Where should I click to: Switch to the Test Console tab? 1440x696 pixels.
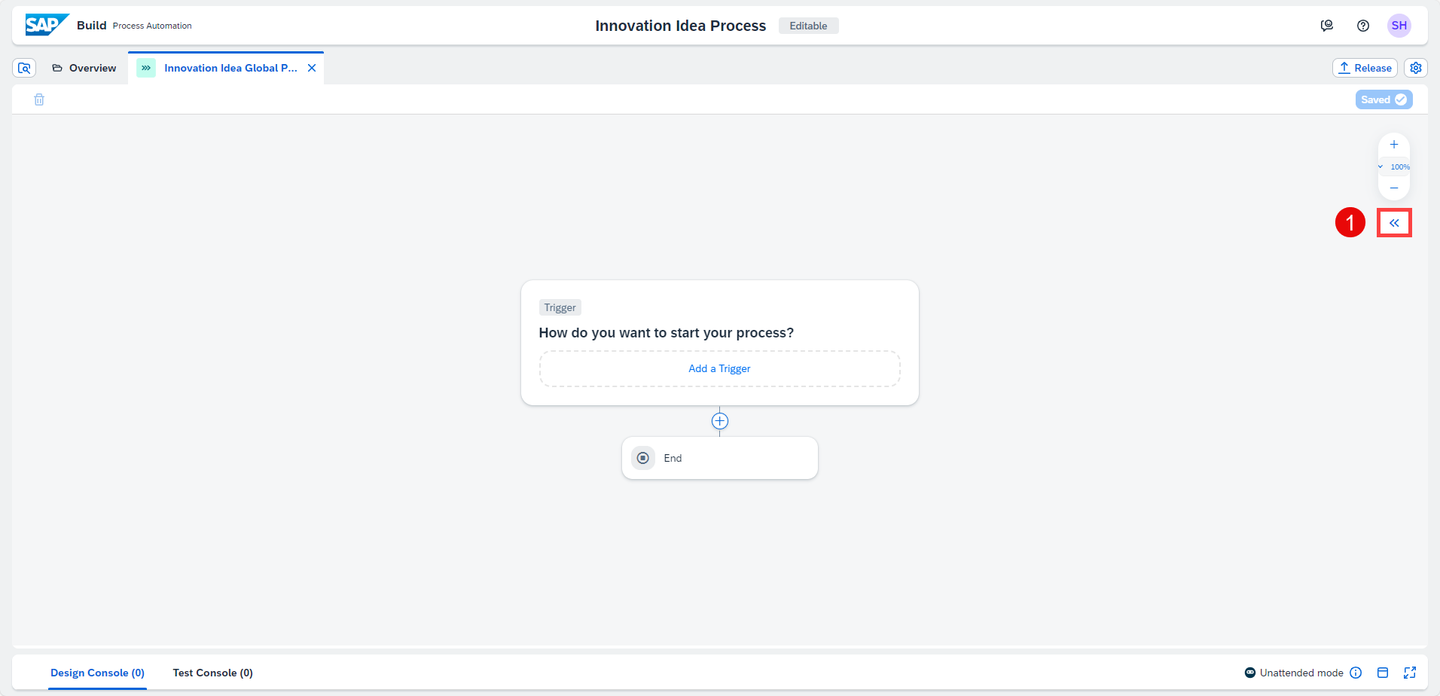213,673
